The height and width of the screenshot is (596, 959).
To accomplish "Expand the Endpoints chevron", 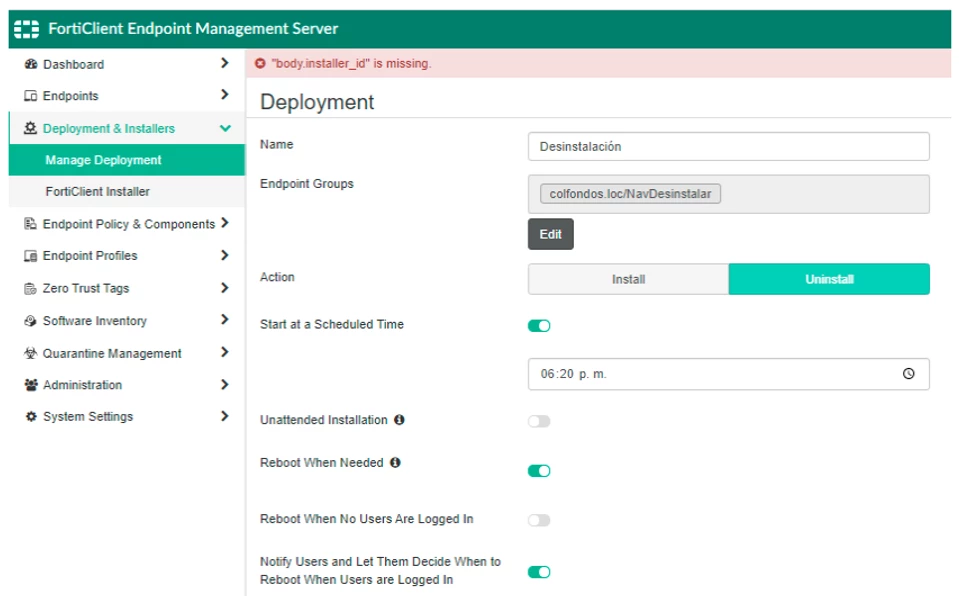I will click(x=224, y=95).
